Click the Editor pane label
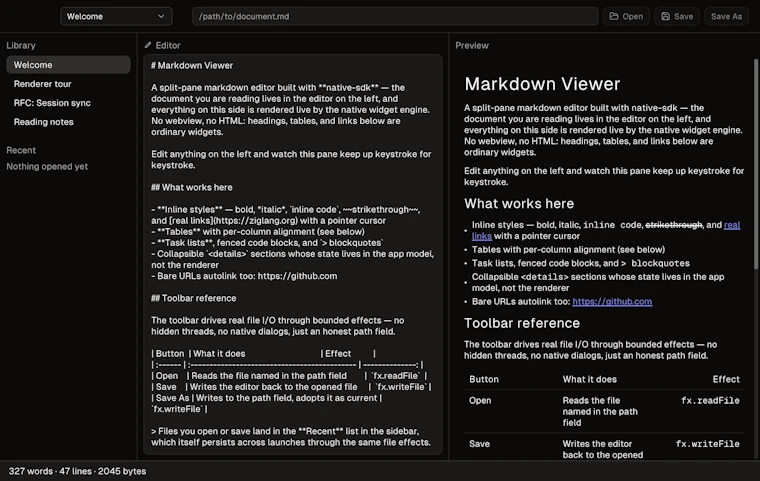The image size is (760, 481). tap(168, 45)
